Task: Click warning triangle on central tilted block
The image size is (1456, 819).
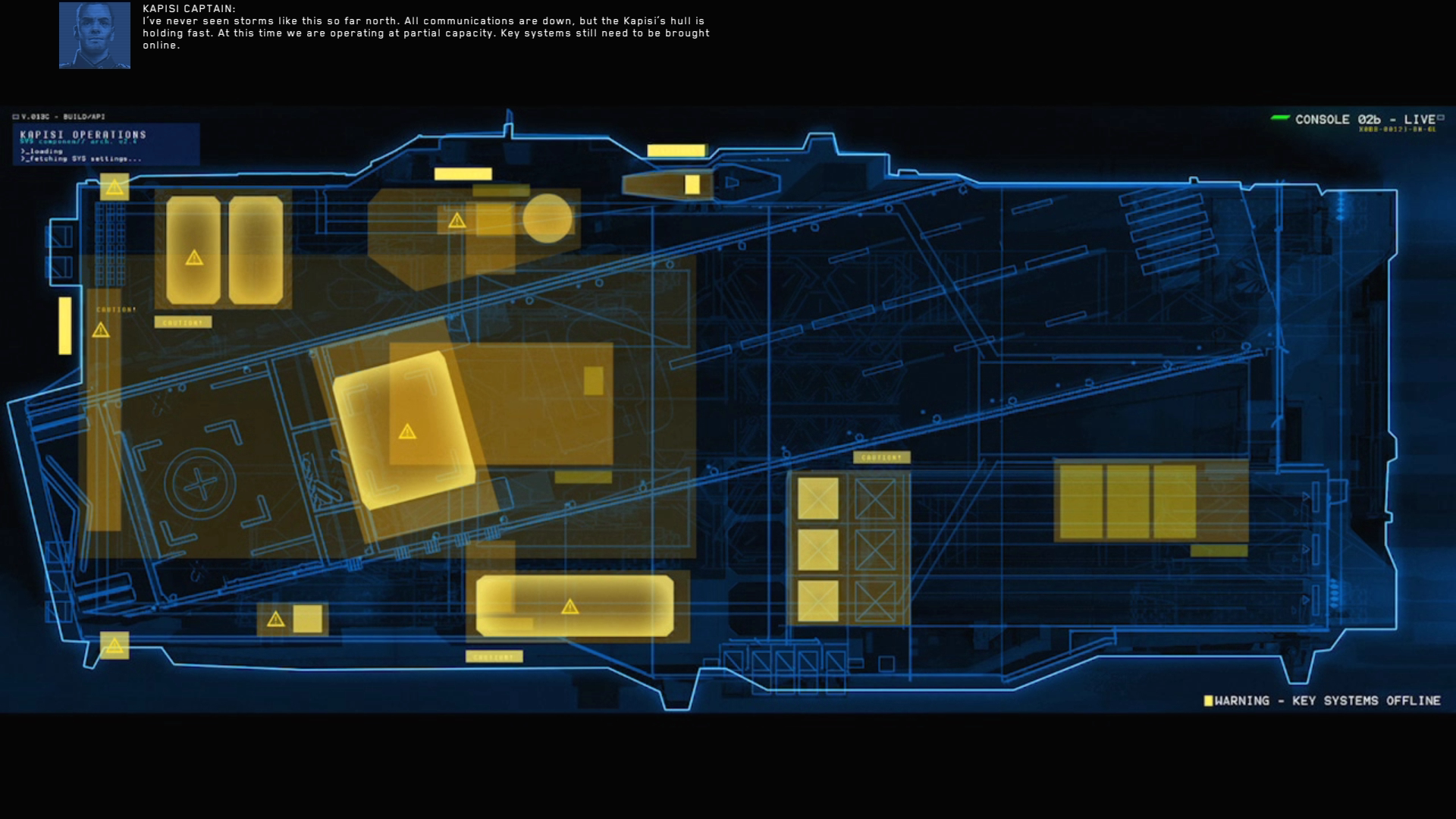Action: pos(407,431)
